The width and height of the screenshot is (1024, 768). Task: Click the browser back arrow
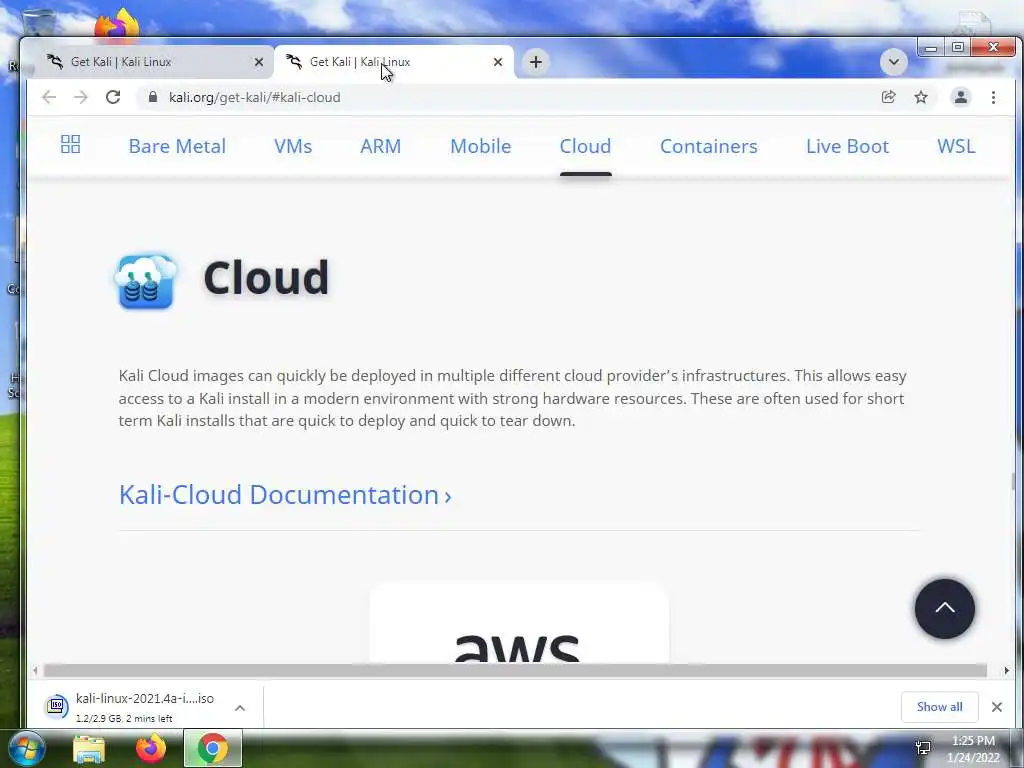click(49, 97)
